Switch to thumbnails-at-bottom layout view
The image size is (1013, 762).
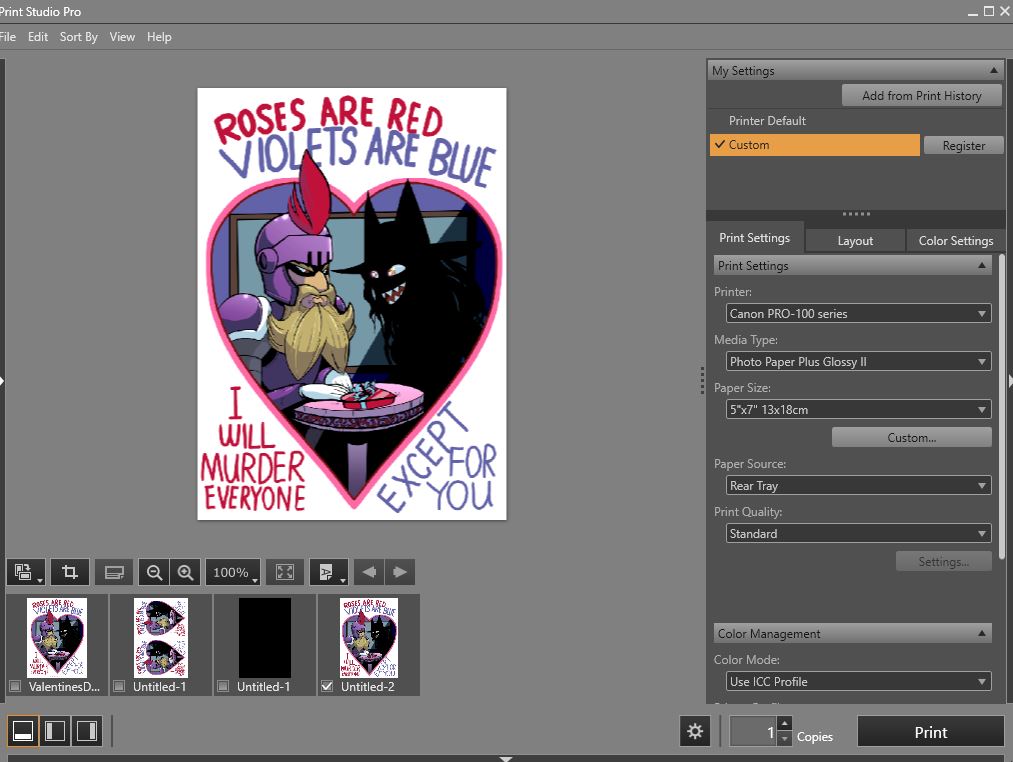coord(23,731)
